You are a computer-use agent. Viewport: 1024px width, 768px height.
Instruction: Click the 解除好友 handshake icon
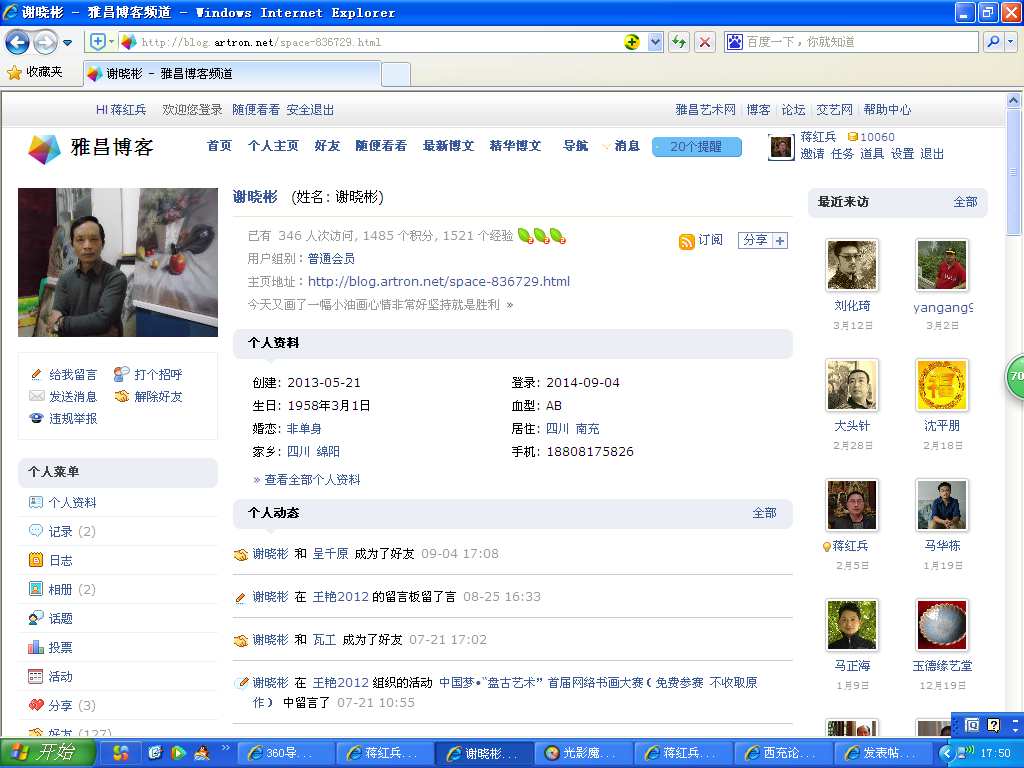tap(122, 397)
